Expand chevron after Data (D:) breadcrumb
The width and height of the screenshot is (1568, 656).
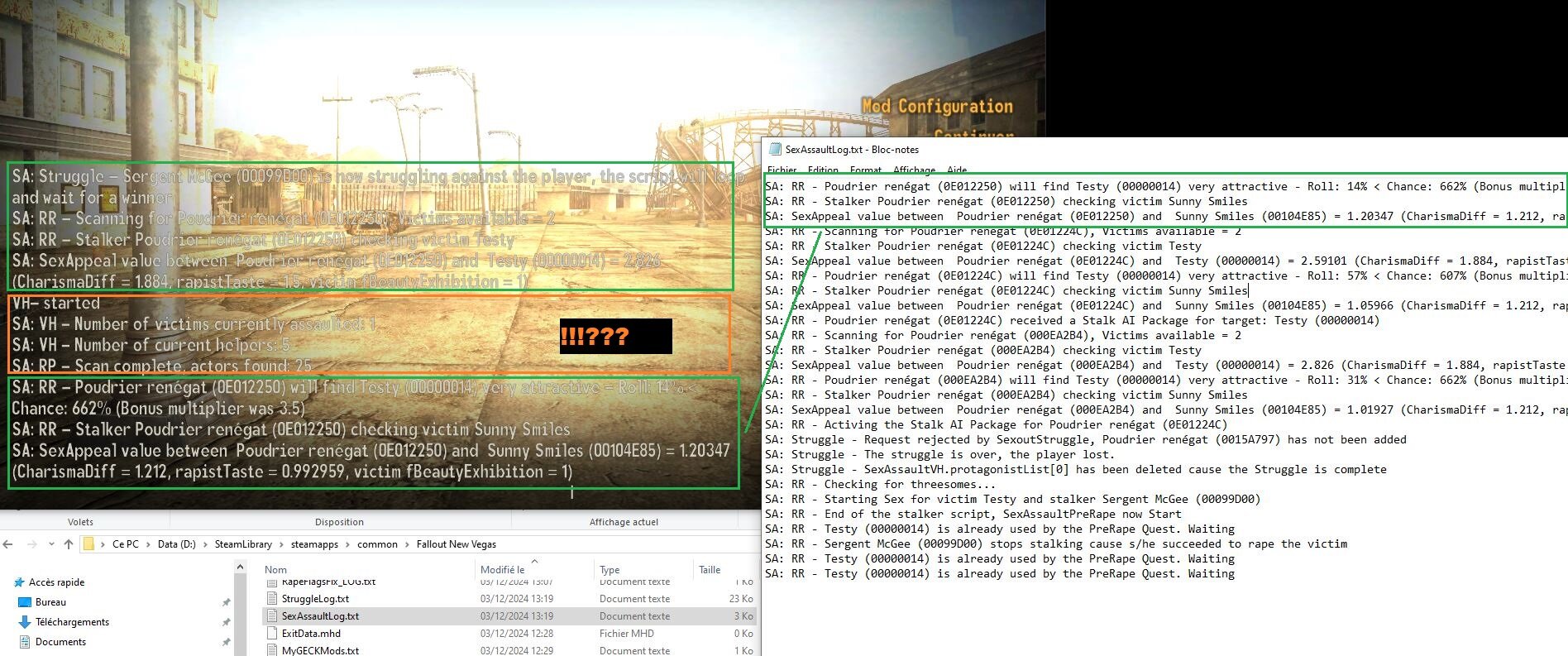click(205, 544)
